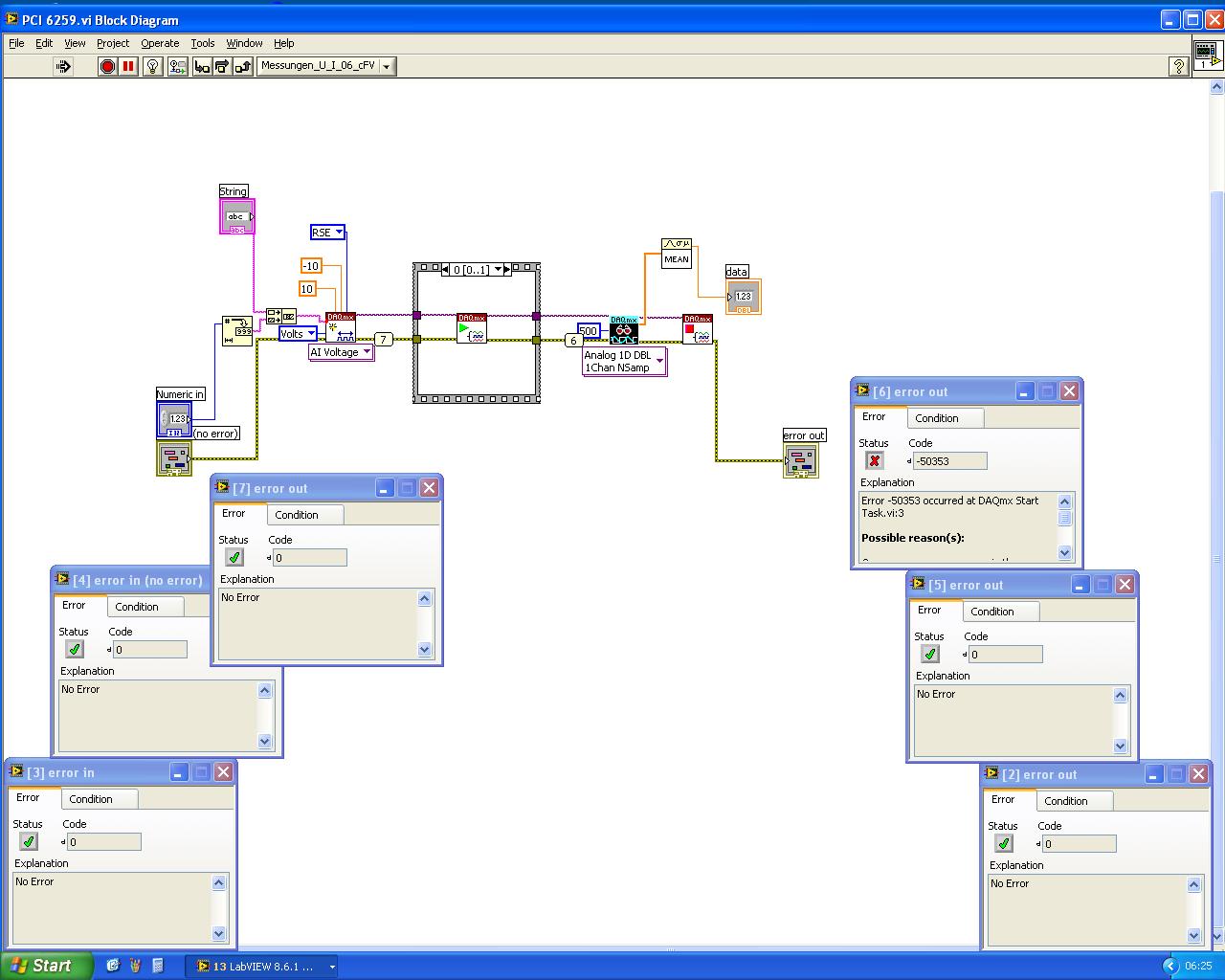This screenshot has height=980, width=1225.
Task: Abort execution with the red stop button
Action: coord(107,66)
